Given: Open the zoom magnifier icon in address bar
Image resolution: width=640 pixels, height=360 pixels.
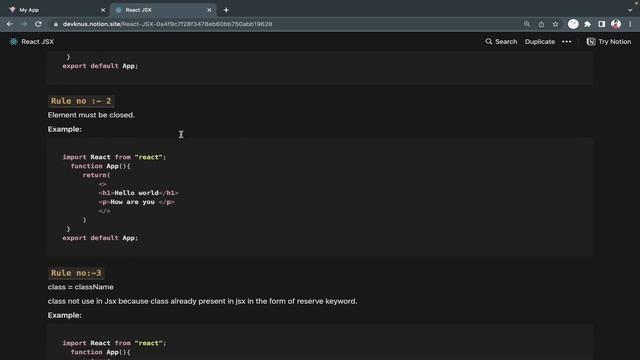Looking at the screenshot, I should [527, 24].
